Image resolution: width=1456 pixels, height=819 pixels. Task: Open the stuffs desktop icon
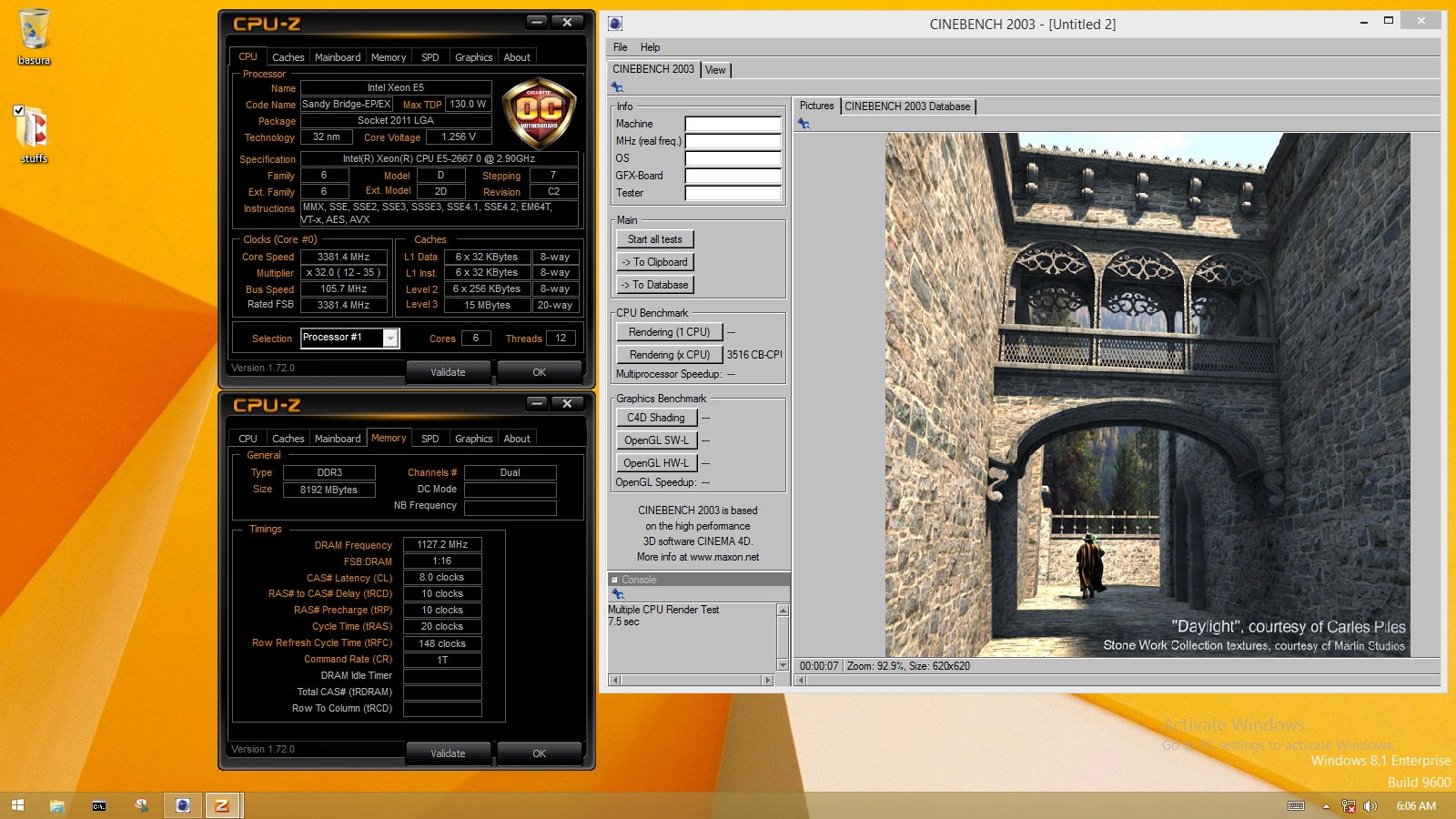(34, 135)
